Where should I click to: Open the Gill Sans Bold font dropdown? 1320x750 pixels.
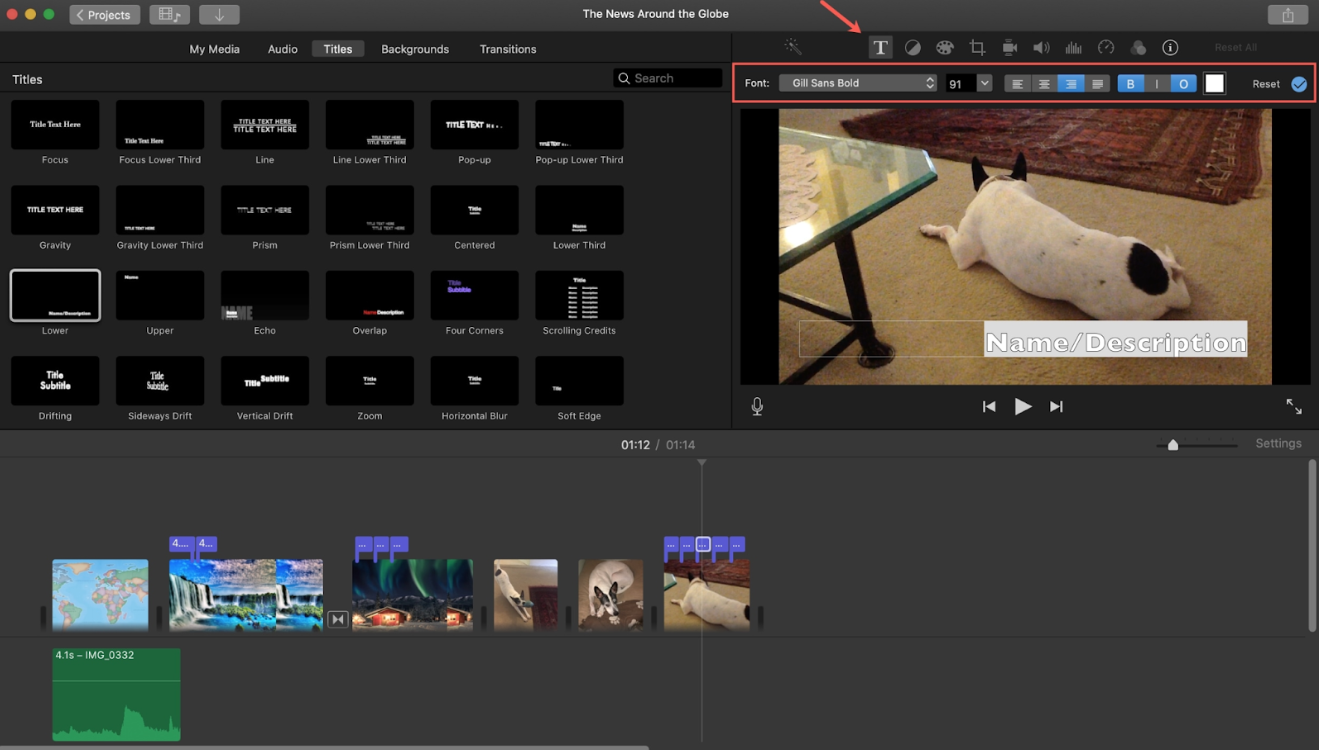(857, 83)
